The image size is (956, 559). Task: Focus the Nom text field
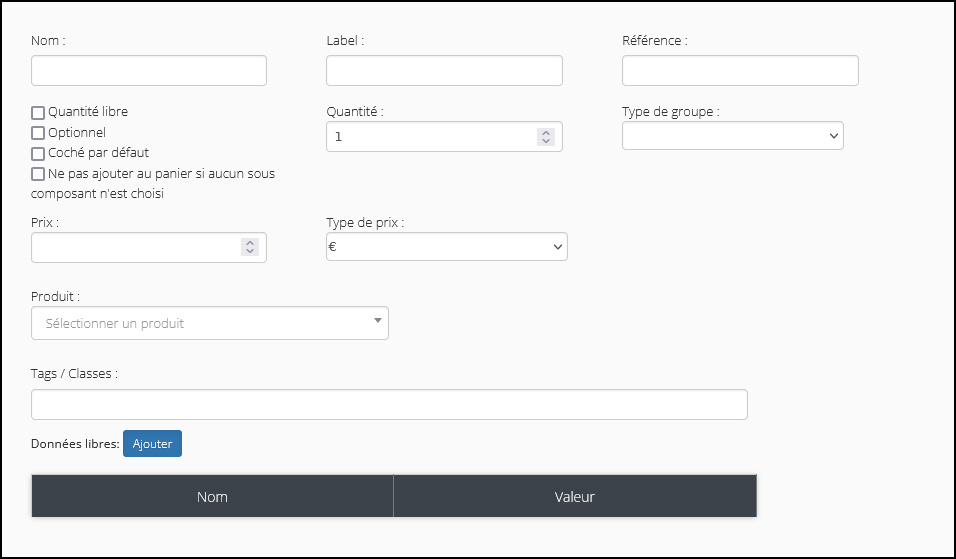click(149, 71)
